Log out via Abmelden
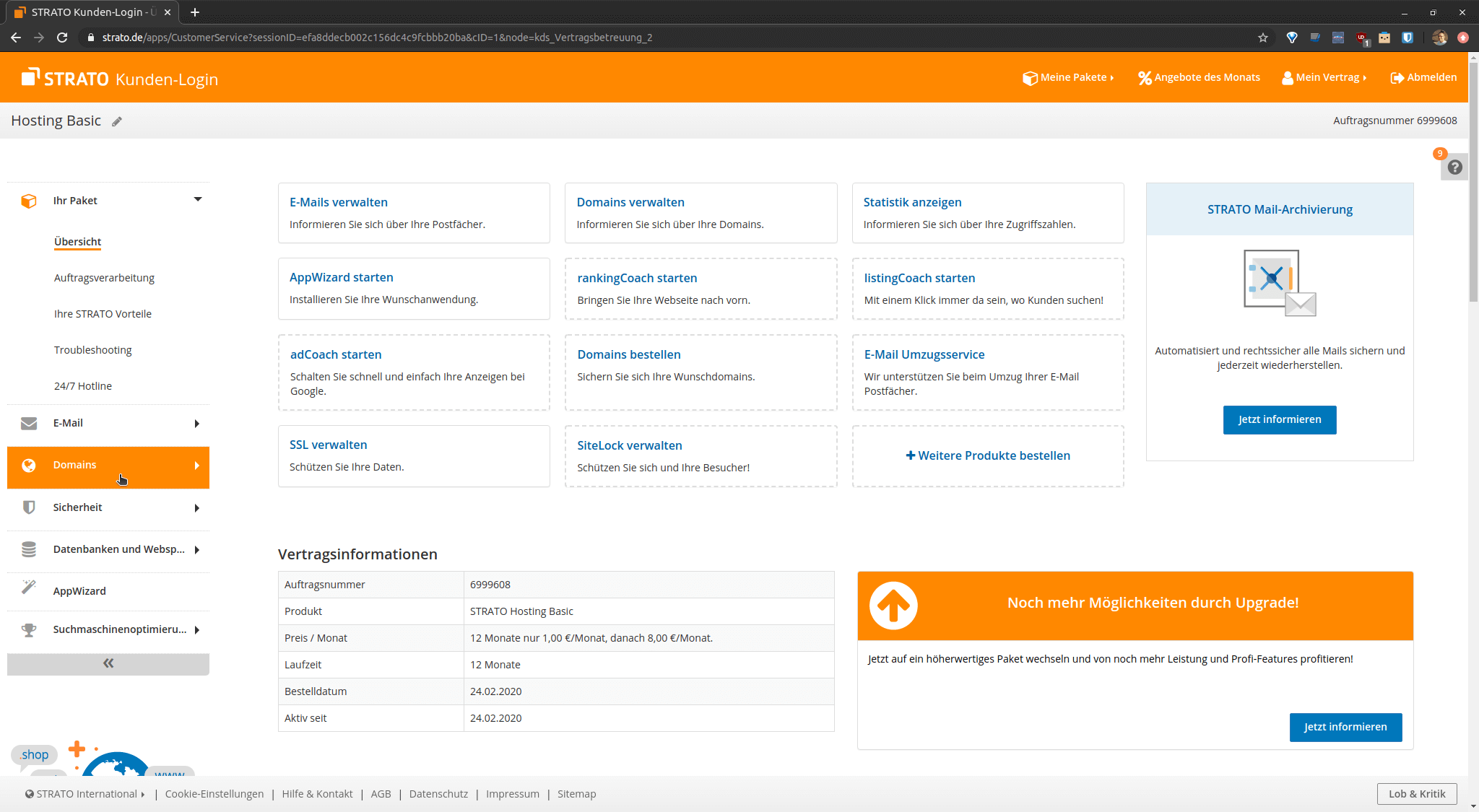This screenshot has width=1479, height=812. pyautogui.click(x=1423, y=77)
